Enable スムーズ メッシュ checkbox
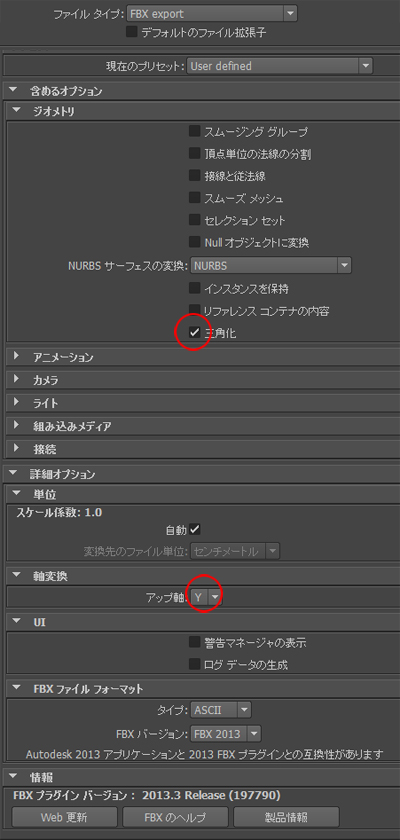The height and width of the screenshot is (840, 400). coord(194,198)
